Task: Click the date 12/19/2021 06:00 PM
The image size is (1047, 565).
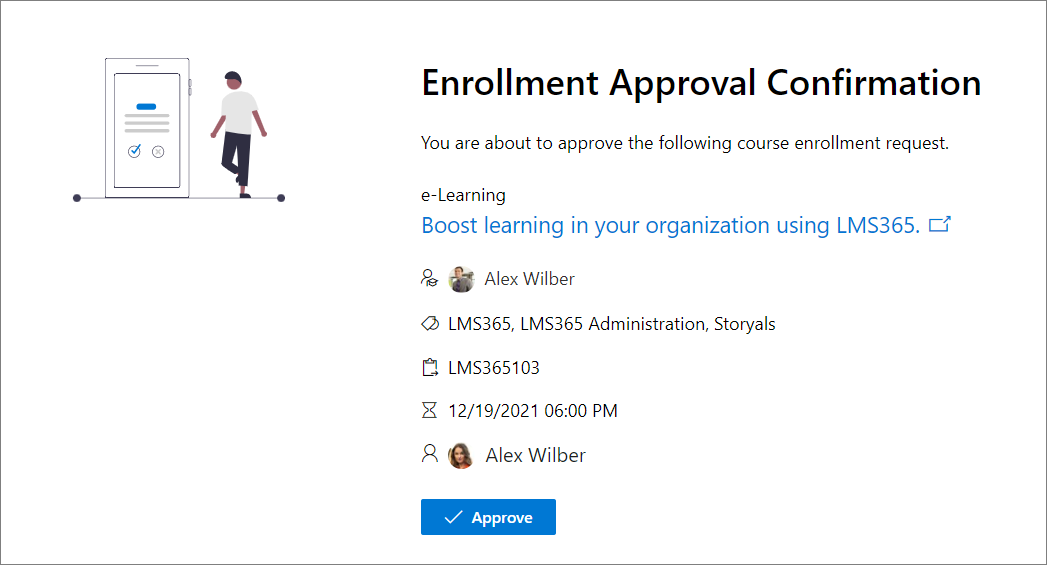Action: 533,410
